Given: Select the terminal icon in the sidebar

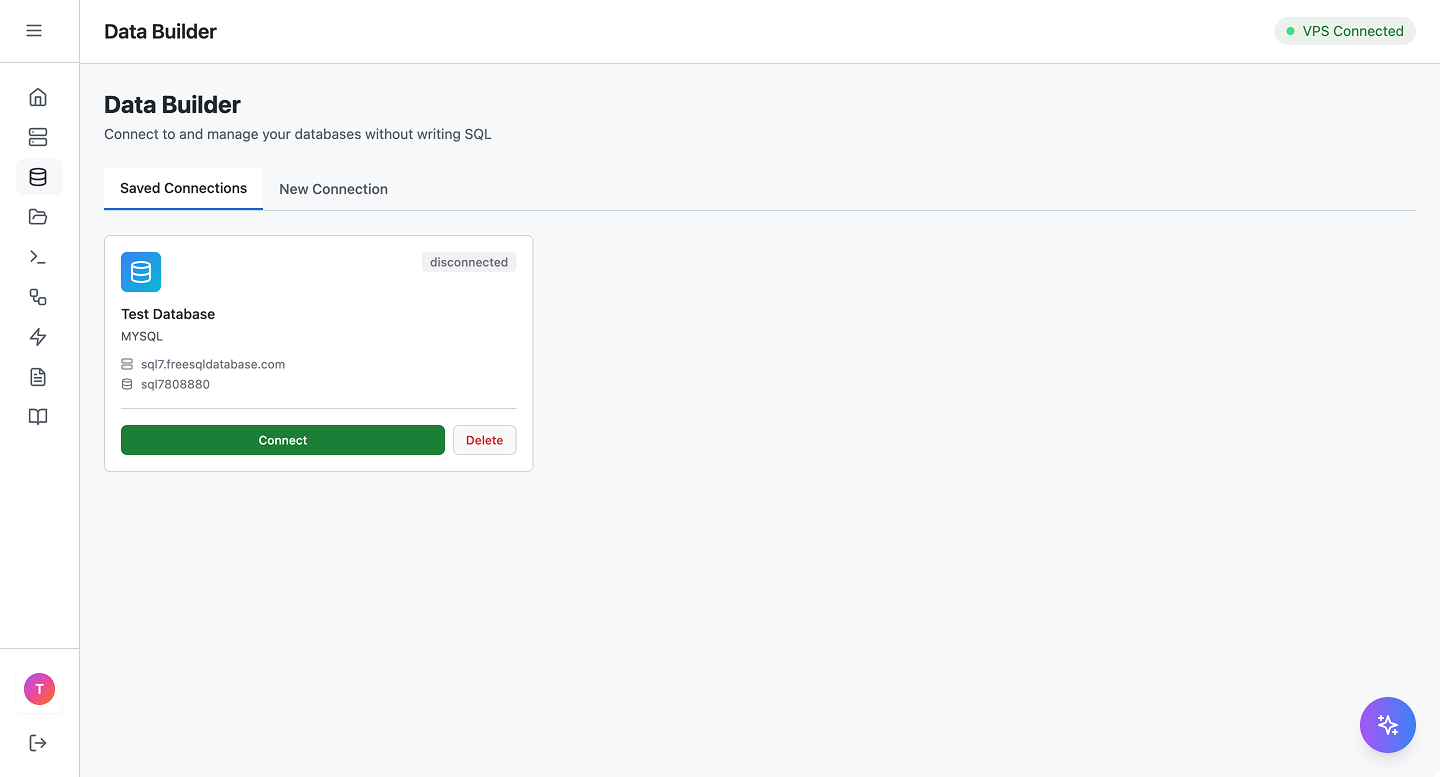Looking at the screenshot, I should pos(38,257).
